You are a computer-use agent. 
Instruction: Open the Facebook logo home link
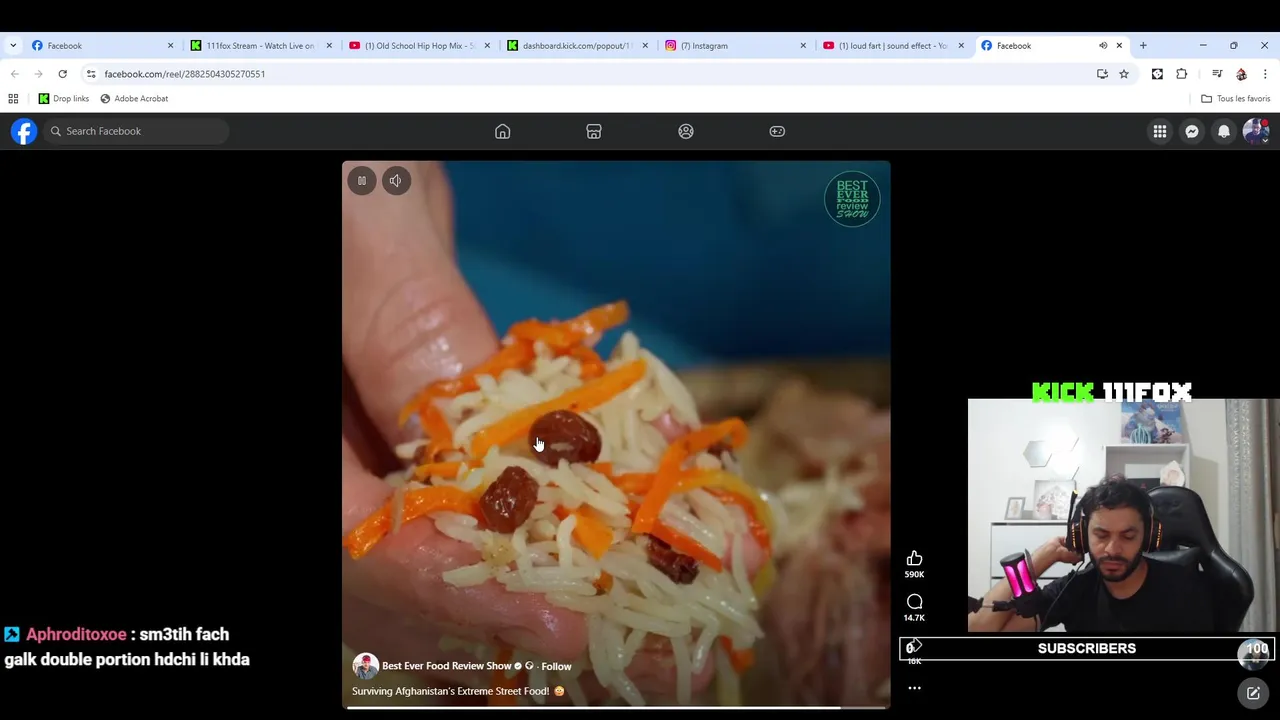pyautogui.click(x=24, y=131)
